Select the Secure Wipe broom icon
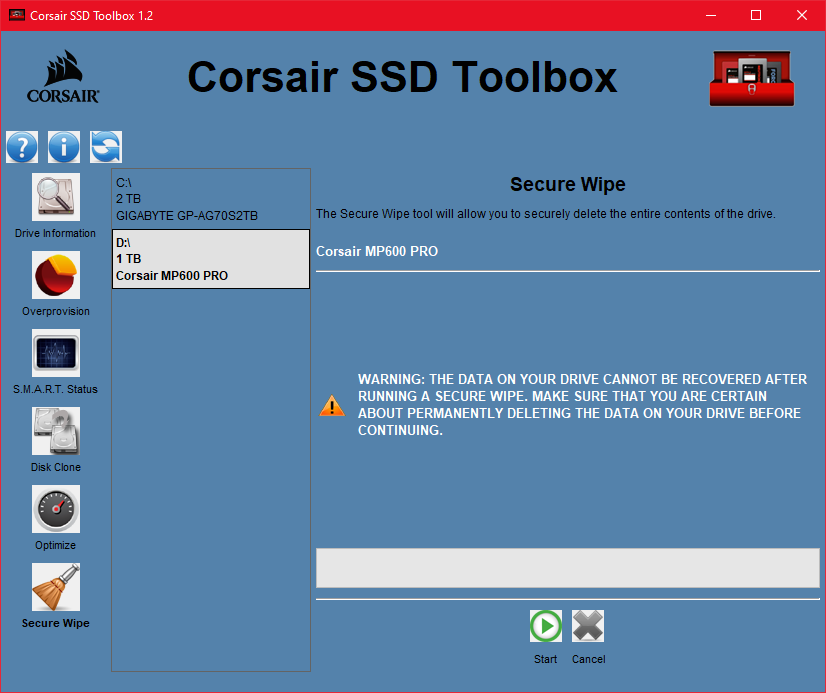 [x=56, y=587]
